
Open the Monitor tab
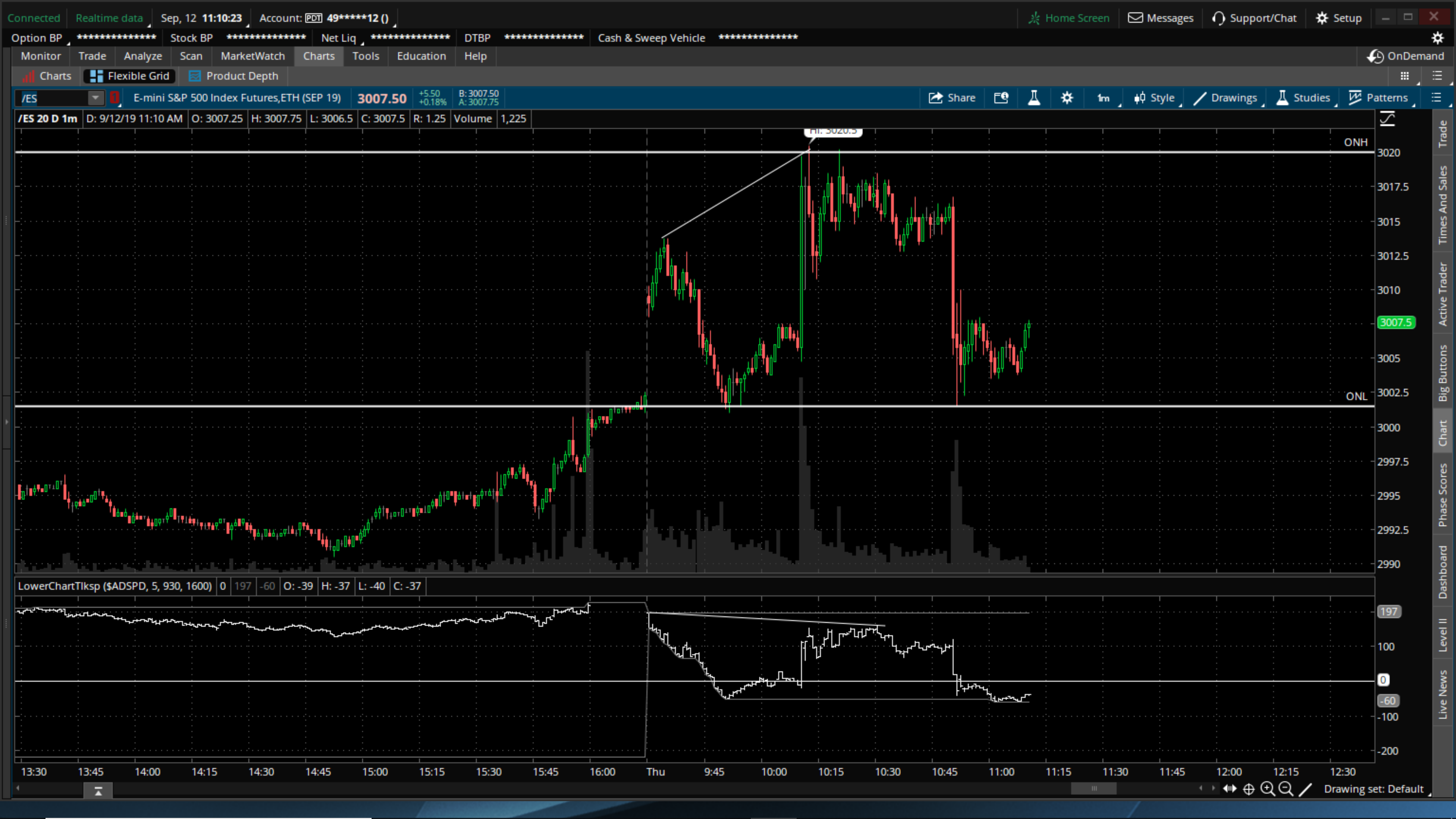point(41,56)
